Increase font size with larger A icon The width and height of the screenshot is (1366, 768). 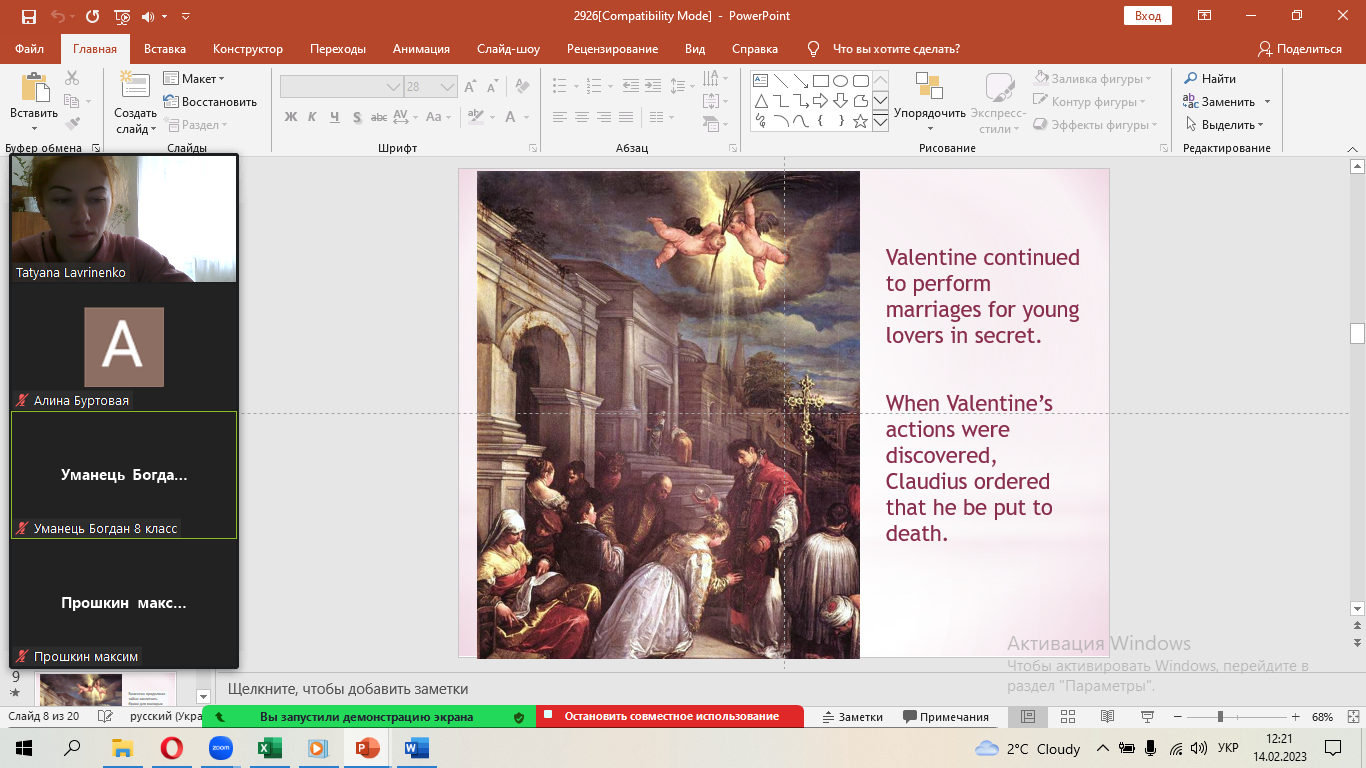click(x=469, y=87)
